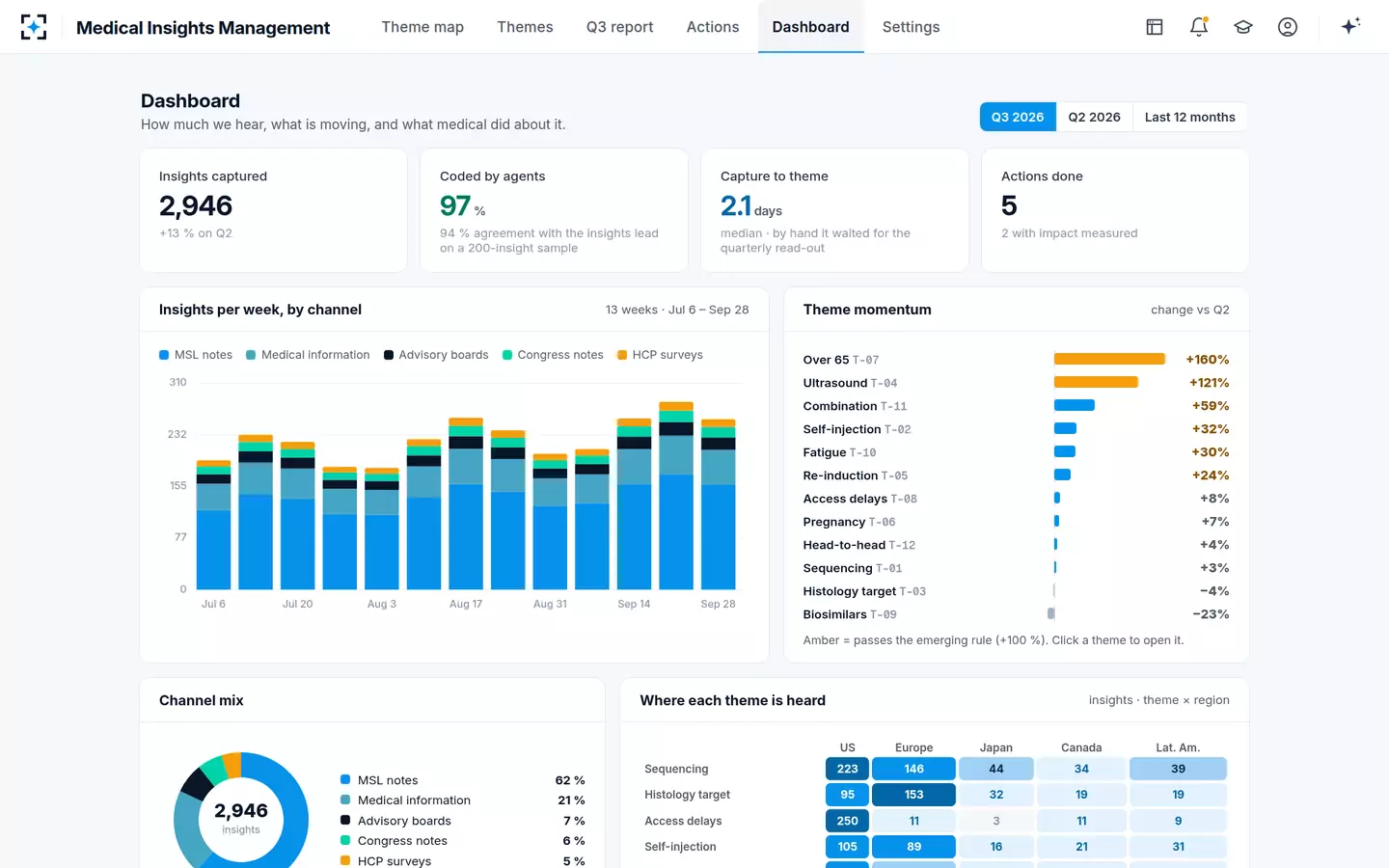Click the Actions done card

tap(1115, 210)
